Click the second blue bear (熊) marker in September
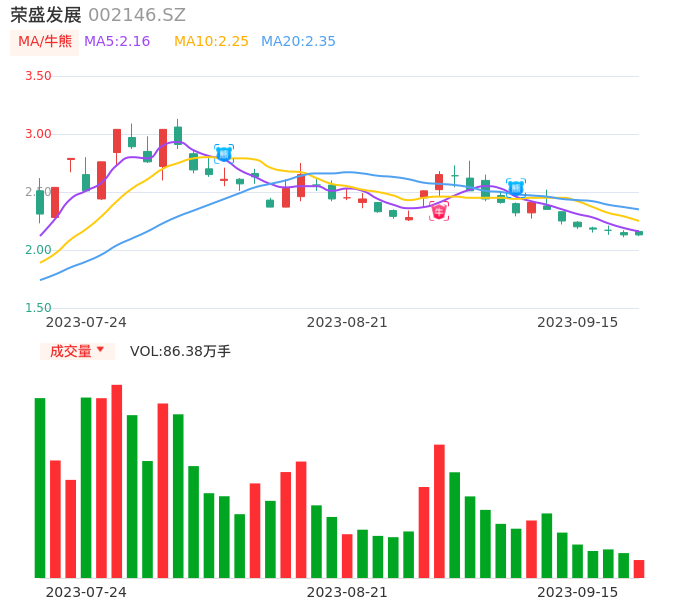Viewport: 686px width, 606px height. point(516,188)
